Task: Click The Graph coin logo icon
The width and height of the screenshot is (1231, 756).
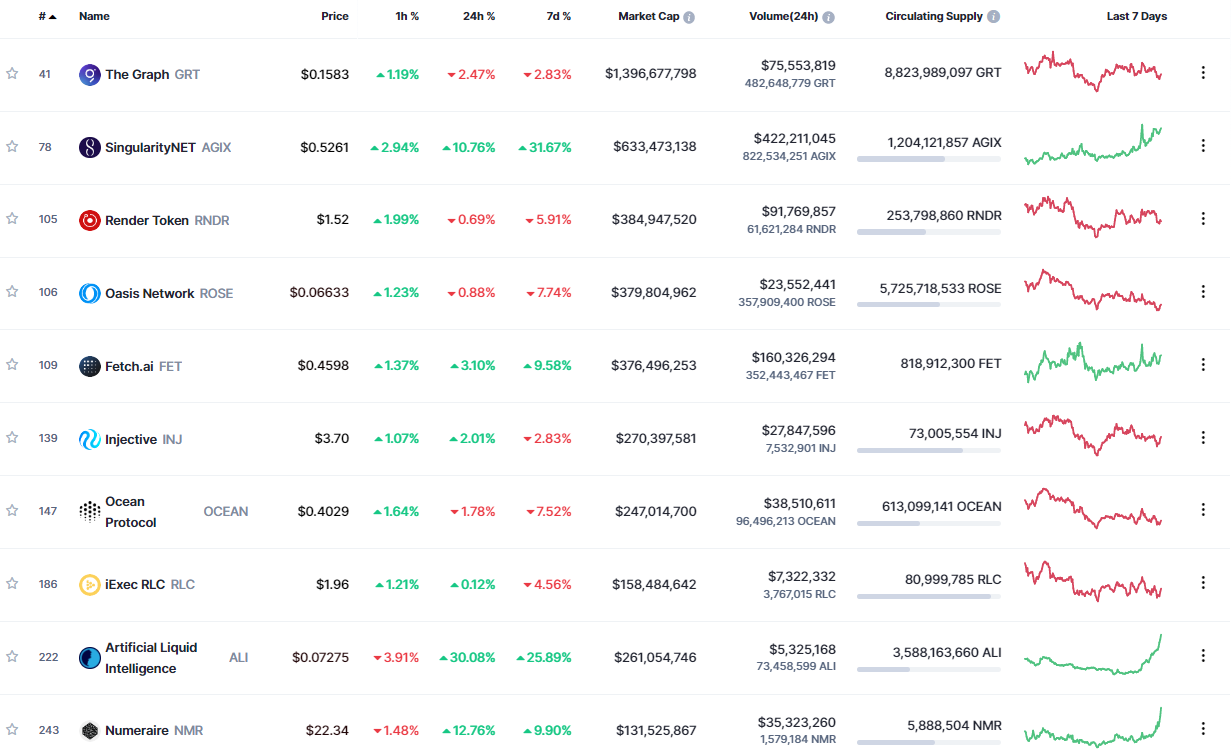Action: [89, 74]
